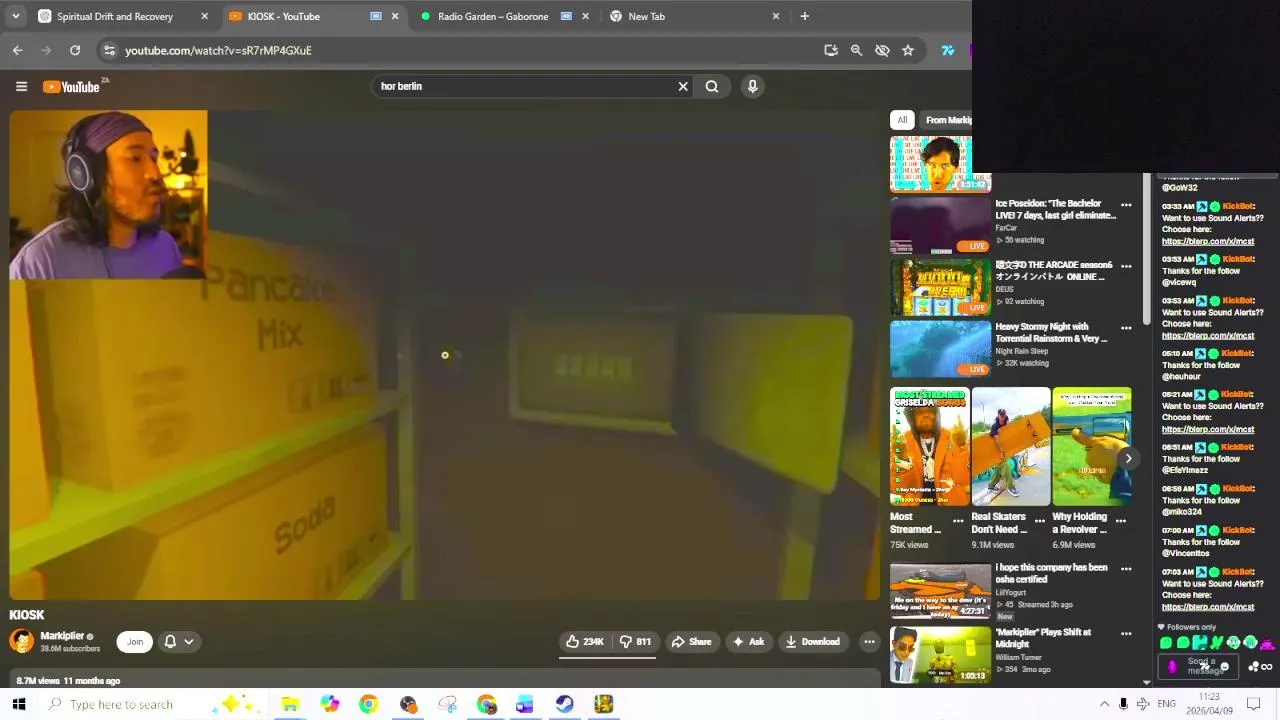Open options for Ice Poseidon video
Viewport: 1280px width, 720px height.
[x=1126, y=205]
